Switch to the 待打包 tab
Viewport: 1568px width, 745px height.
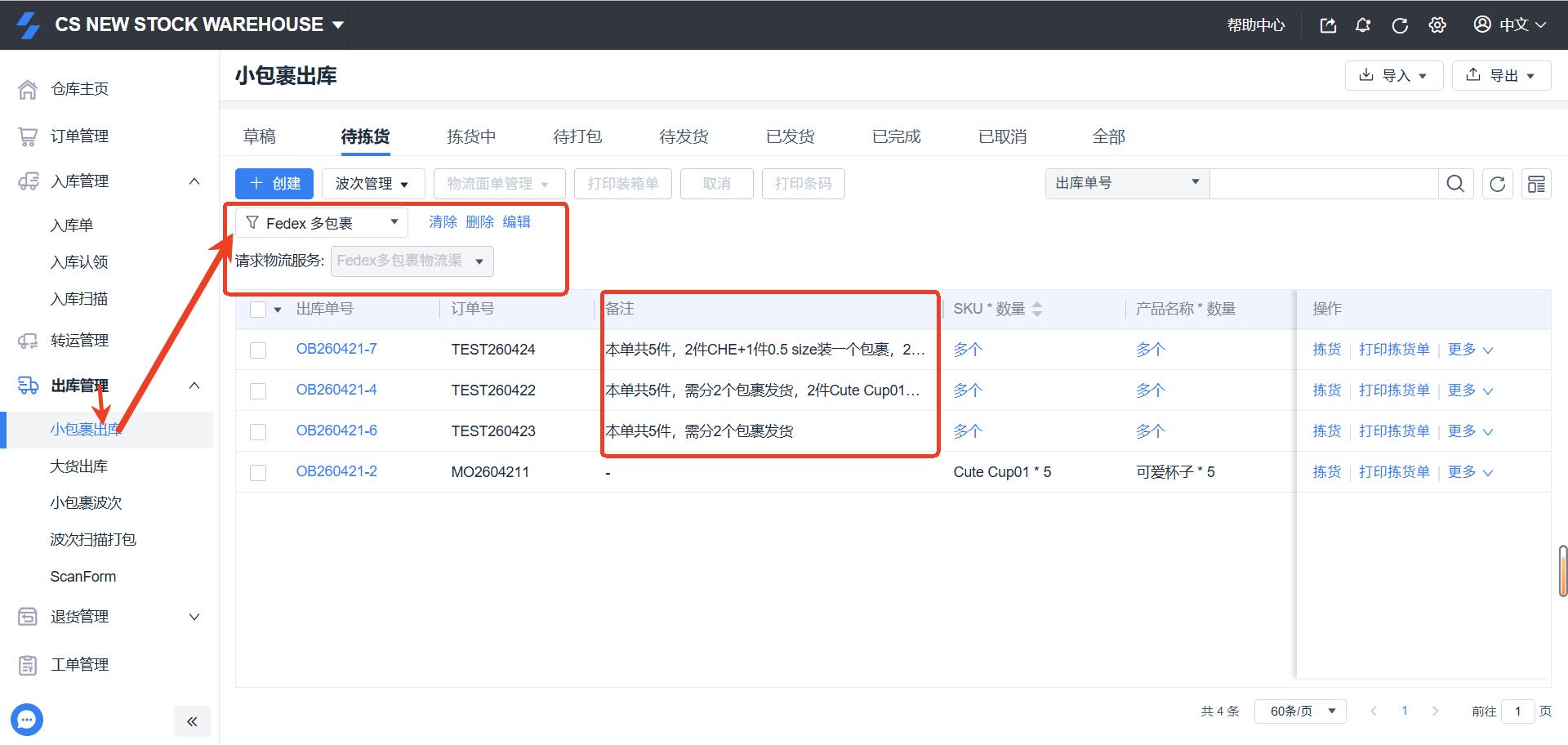coord(577,136)
